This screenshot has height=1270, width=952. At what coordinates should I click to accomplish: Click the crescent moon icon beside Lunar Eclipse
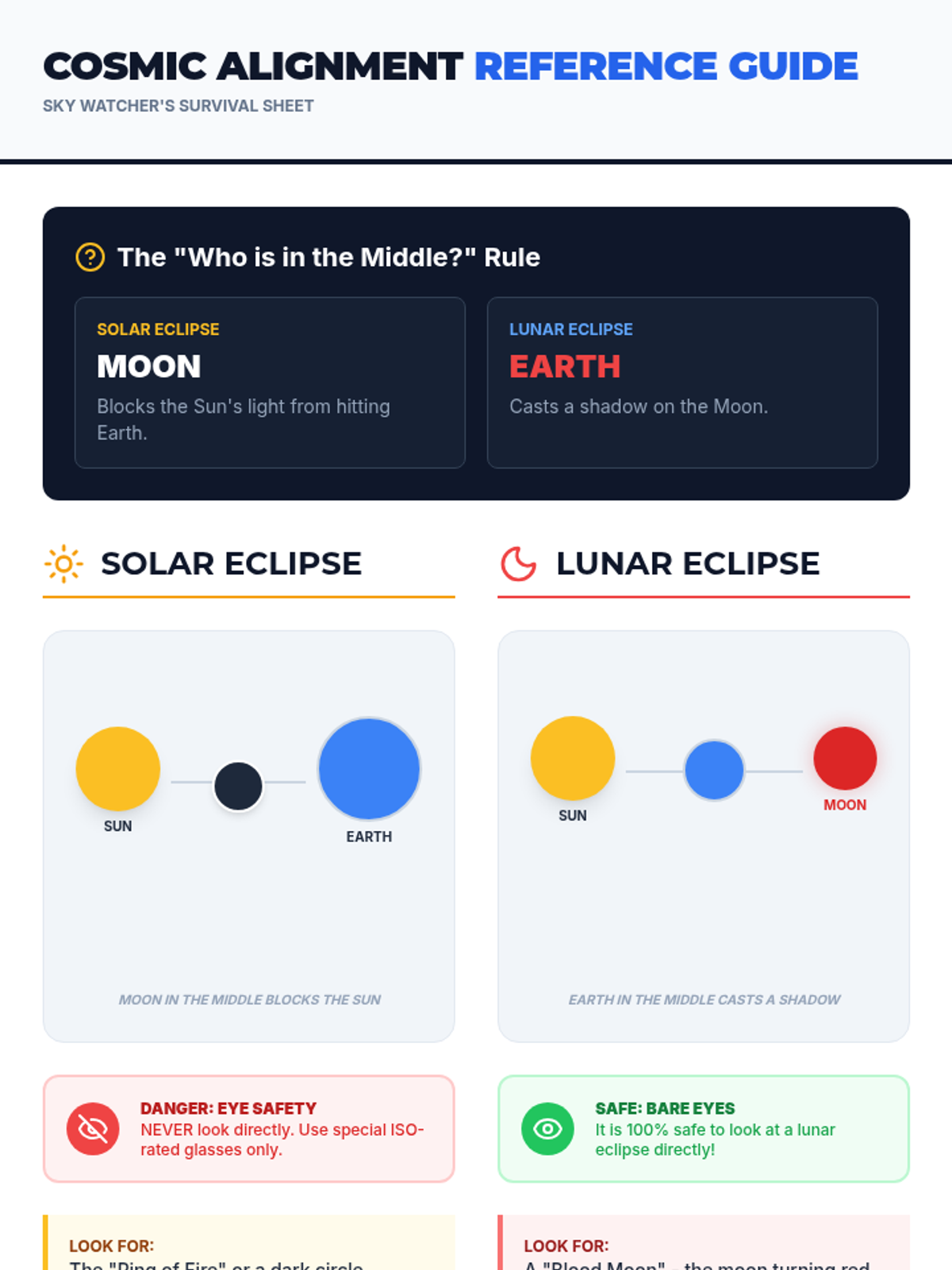[x=519, y=564]
